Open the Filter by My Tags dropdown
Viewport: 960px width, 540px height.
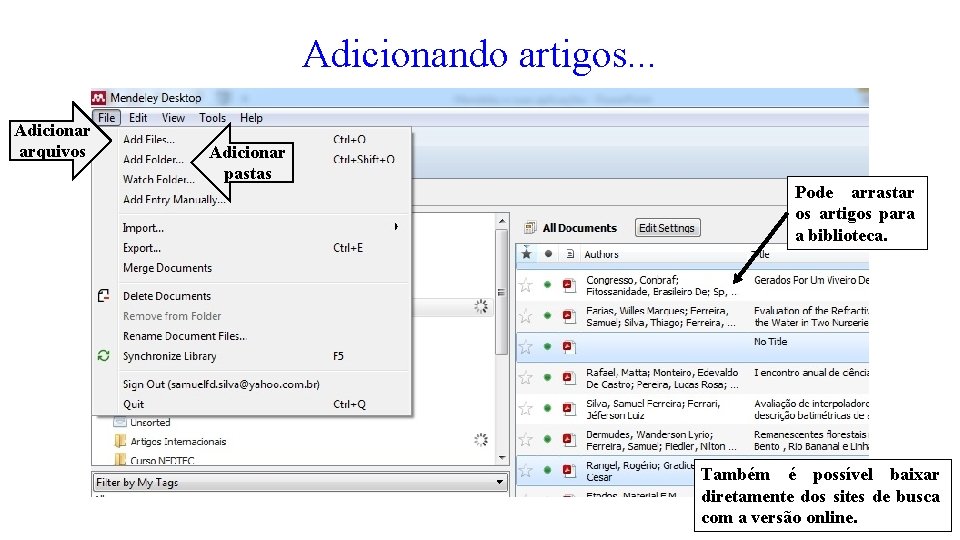[x=300, y=482]
